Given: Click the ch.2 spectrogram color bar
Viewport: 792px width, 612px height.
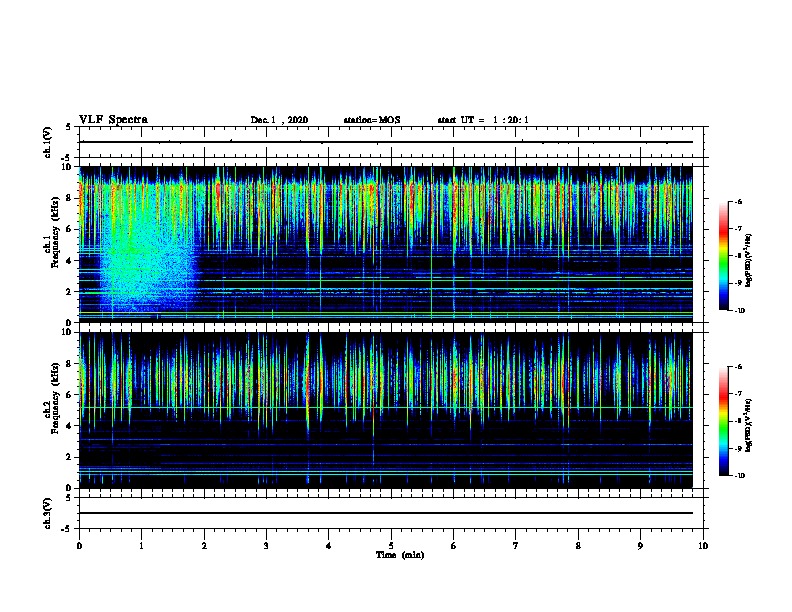Looking at the screenshot, I should 723,421.
